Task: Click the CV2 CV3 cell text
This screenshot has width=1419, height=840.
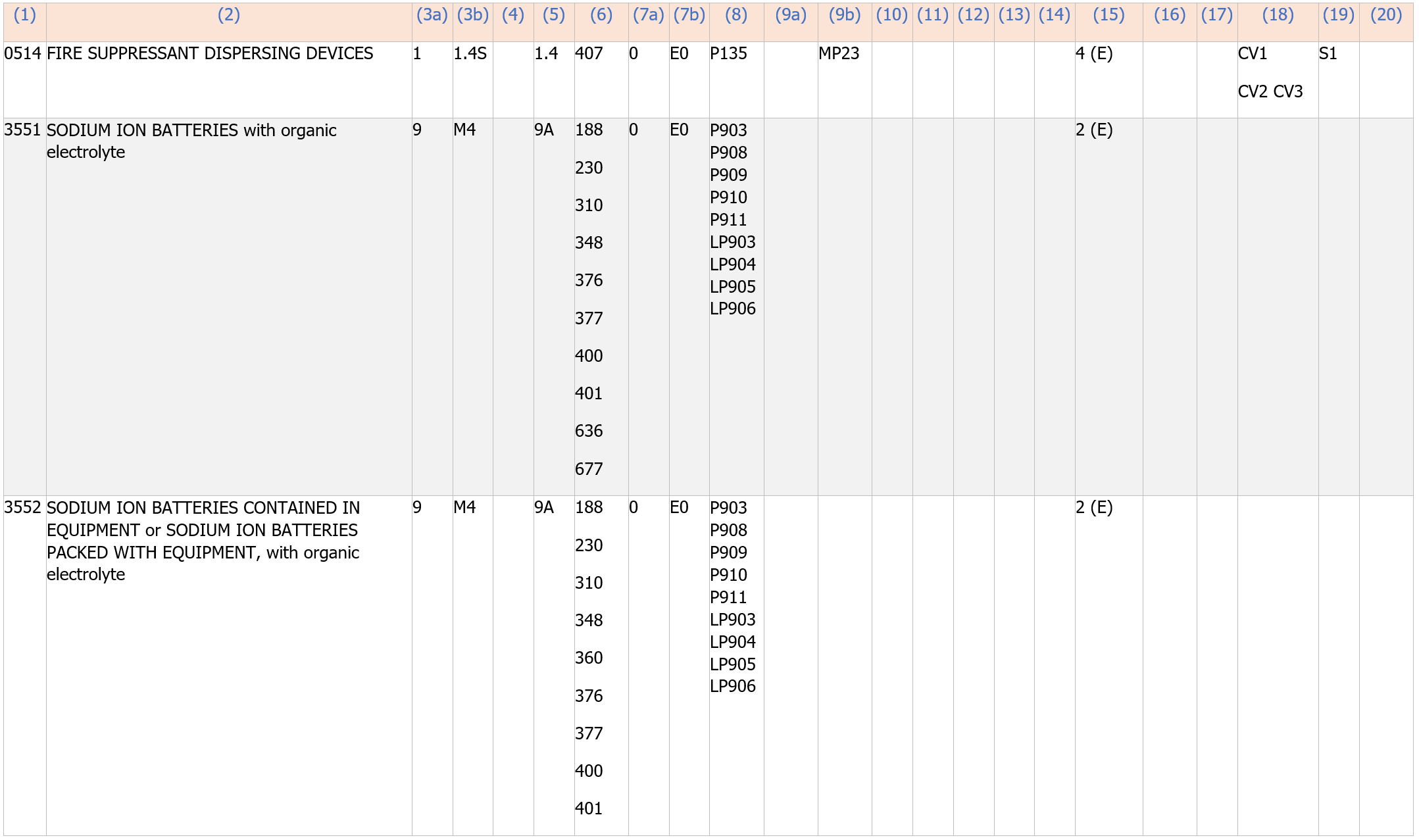Action: pos(1270,92)
